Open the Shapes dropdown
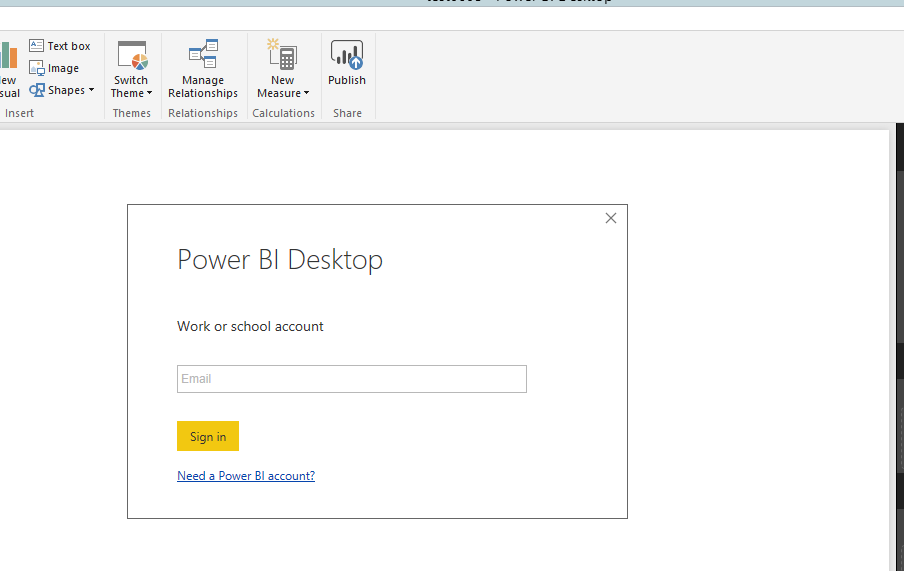This screenshot has height=571, width=904. 62,90
